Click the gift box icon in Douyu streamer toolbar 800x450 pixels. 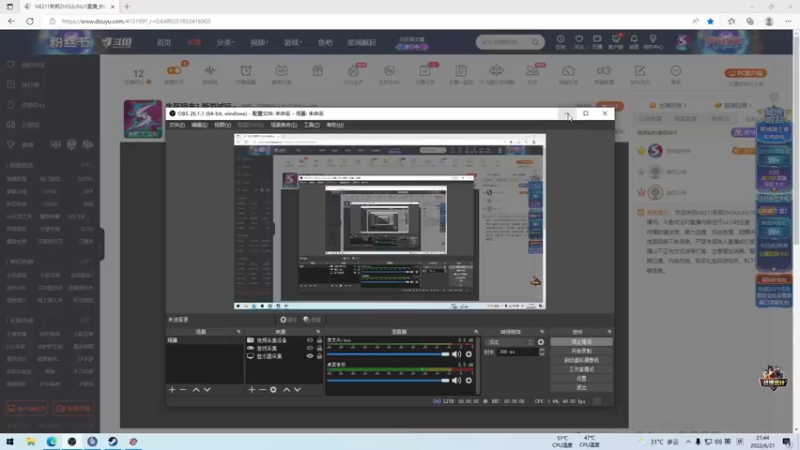pyautogui.click(x=317, y=73)
